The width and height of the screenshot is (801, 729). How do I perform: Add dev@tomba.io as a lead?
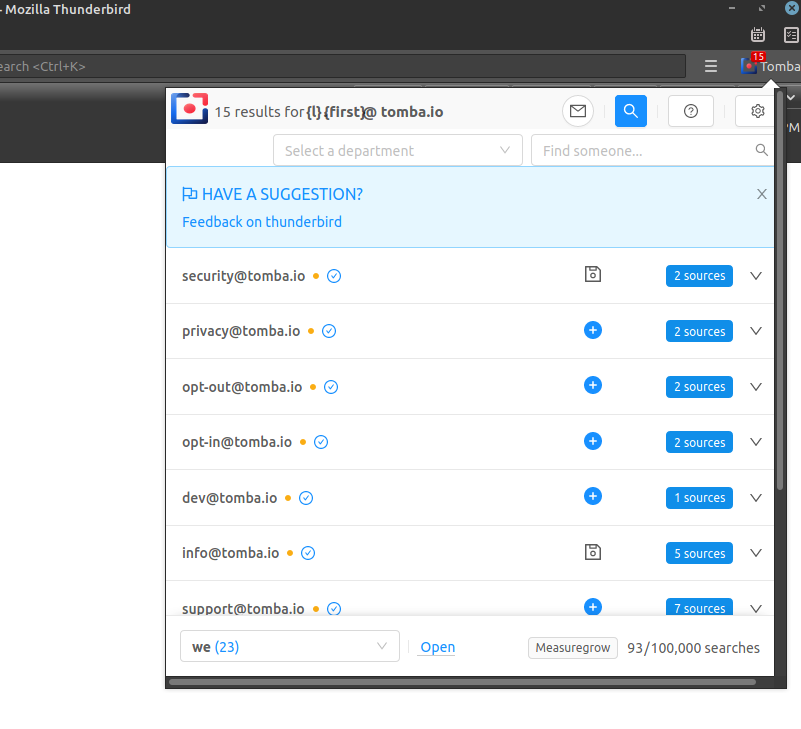(x=593, y=496)
